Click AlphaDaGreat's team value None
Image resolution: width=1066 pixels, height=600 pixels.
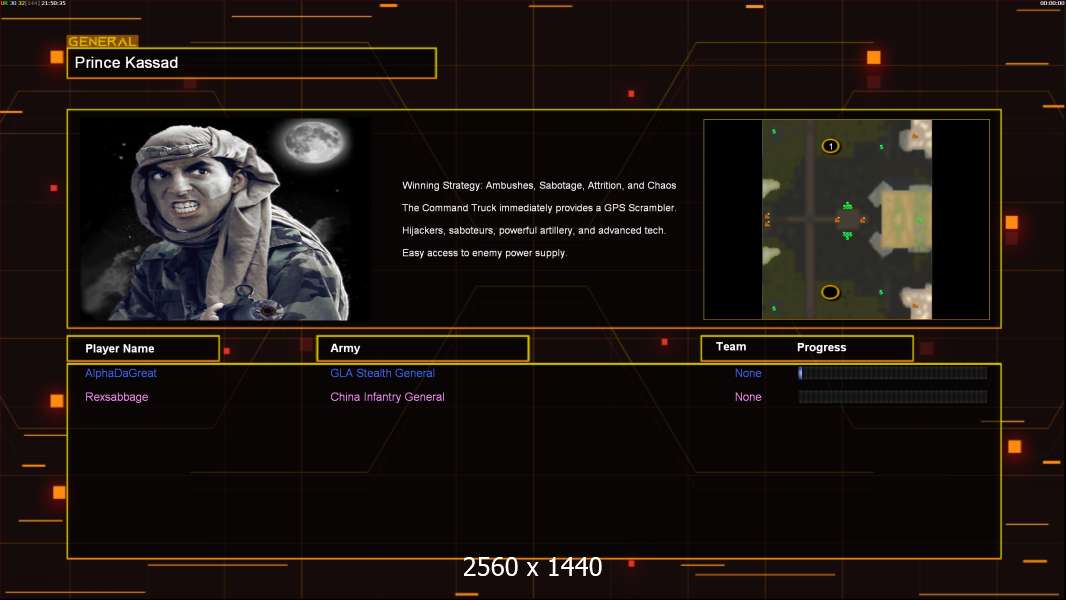pyautogui.click(x=748, y=373)
